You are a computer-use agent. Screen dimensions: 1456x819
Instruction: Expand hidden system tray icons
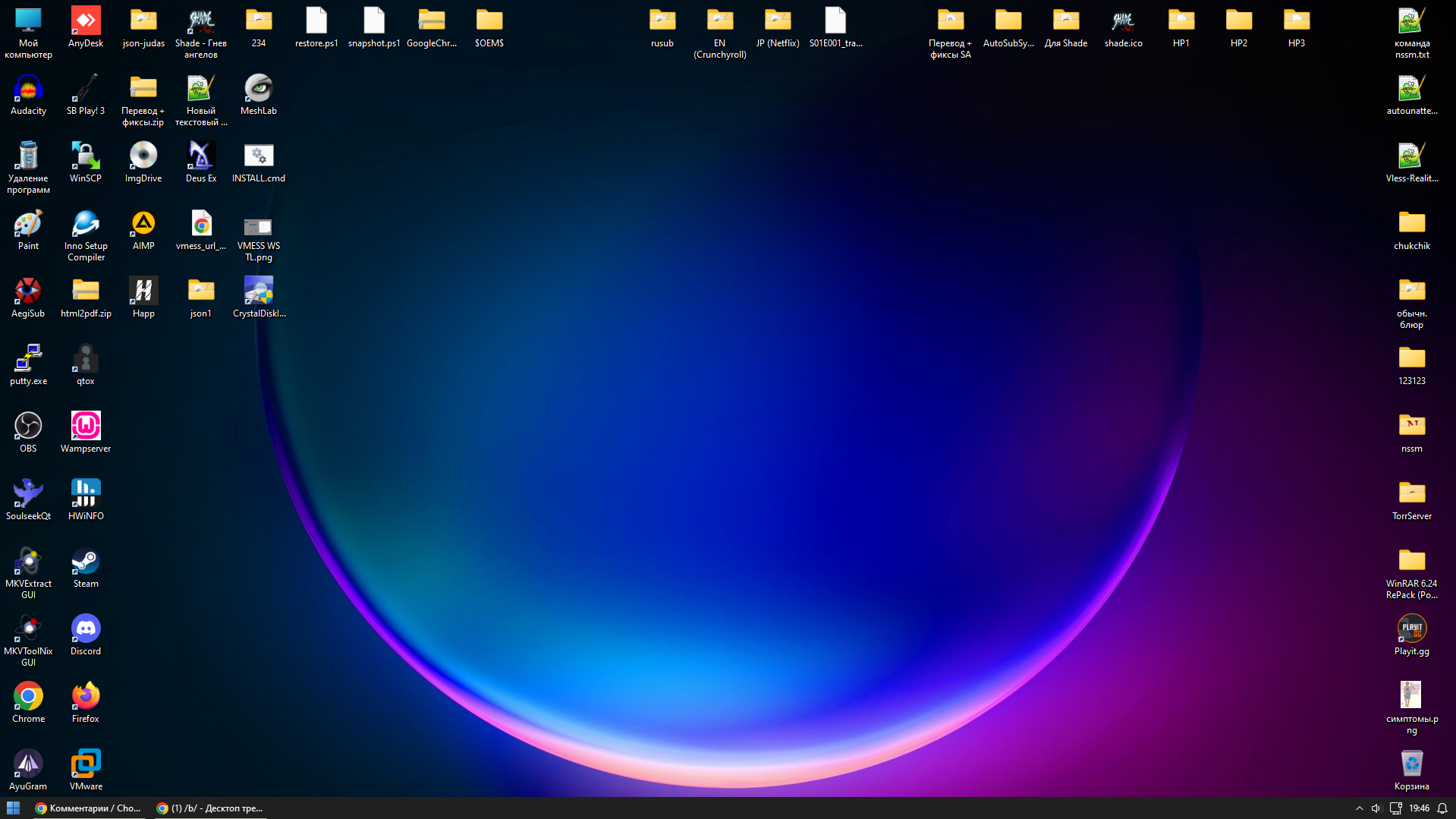1359,808
